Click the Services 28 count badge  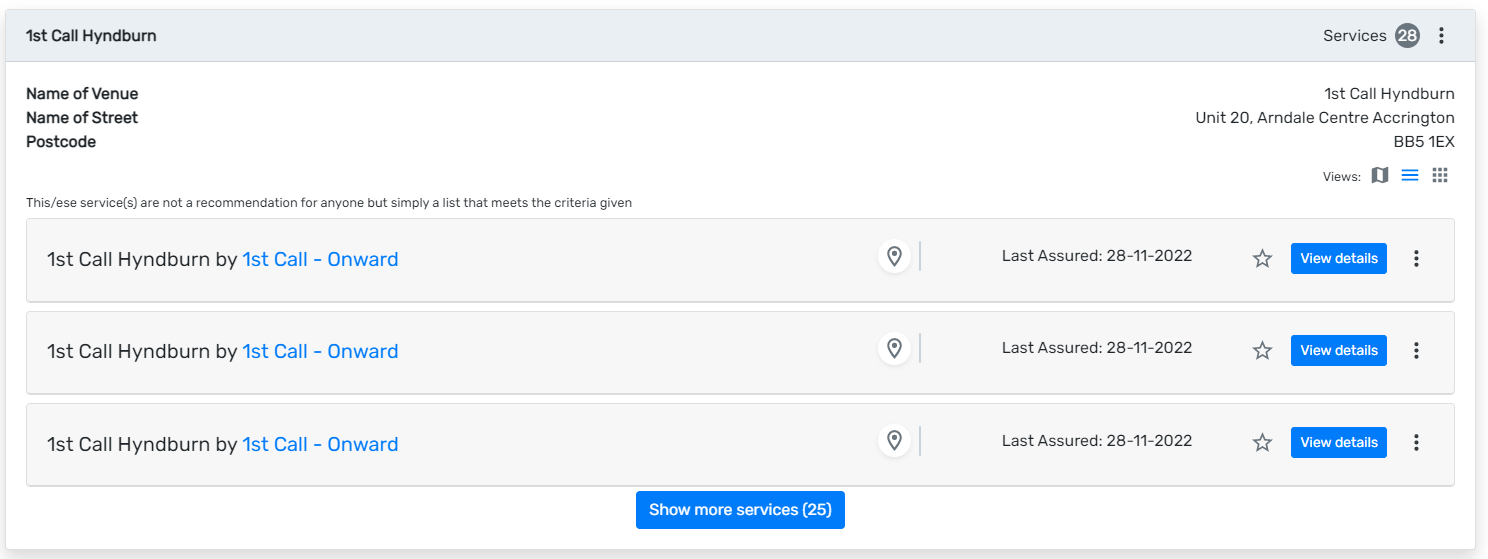click(x=1408, y=36)
